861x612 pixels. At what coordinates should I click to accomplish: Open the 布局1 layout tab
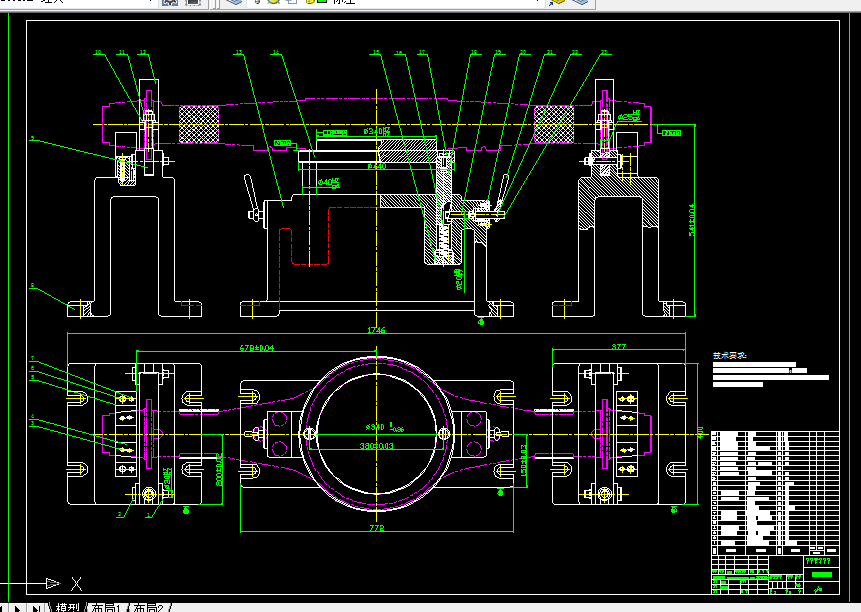106,608
